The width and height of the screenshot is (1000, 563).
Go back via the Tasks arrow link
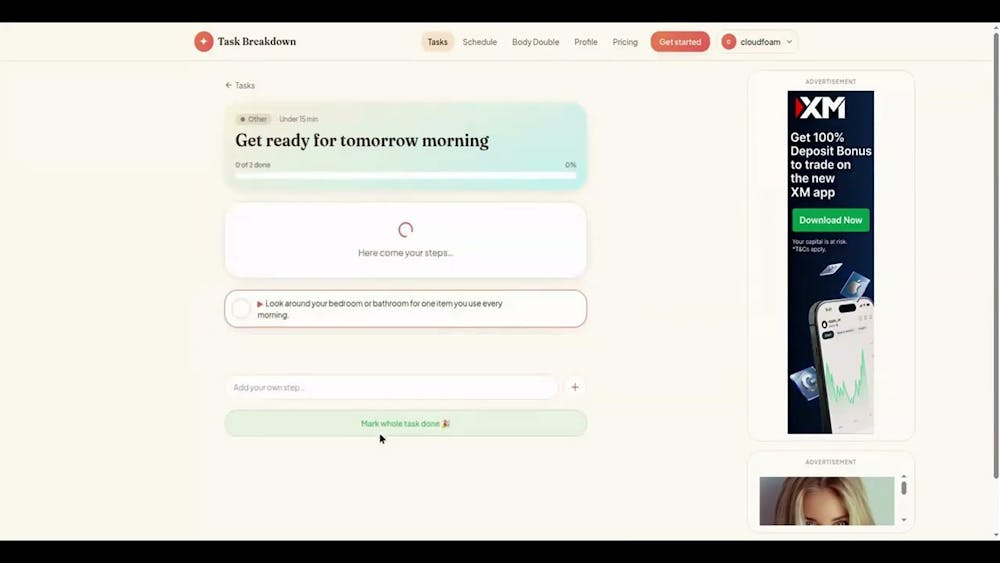[x=240, y=85]
